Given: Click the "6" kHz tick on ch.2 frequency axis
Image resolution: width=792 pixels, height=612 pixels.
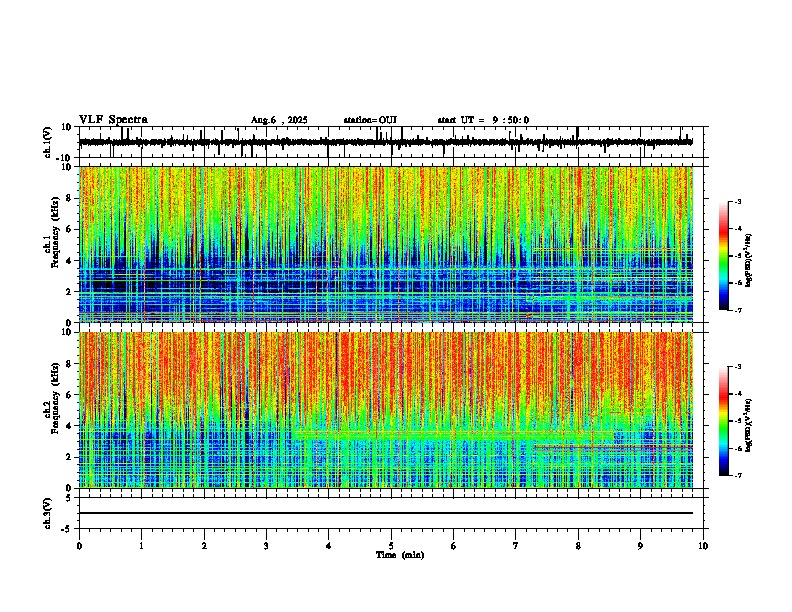Looking at the screenshot, I should click(x=69, y=395).
